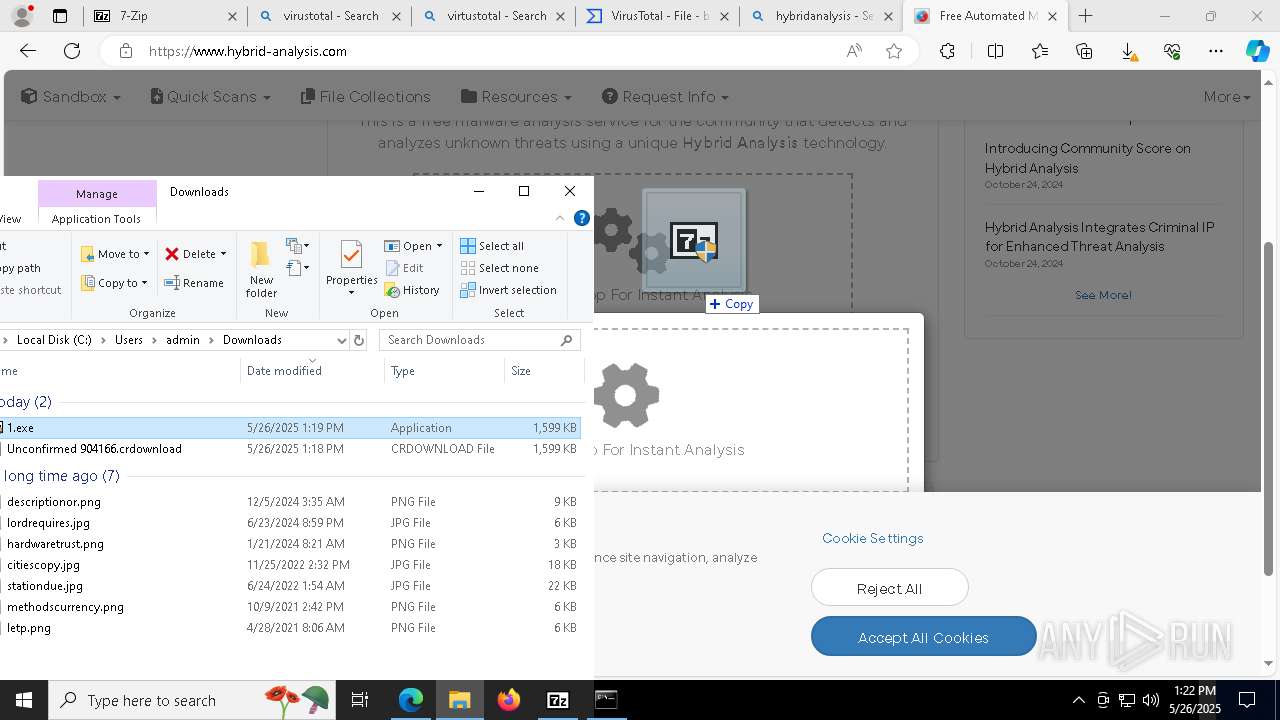Open Task View on taskbar

tap(360, 700)
